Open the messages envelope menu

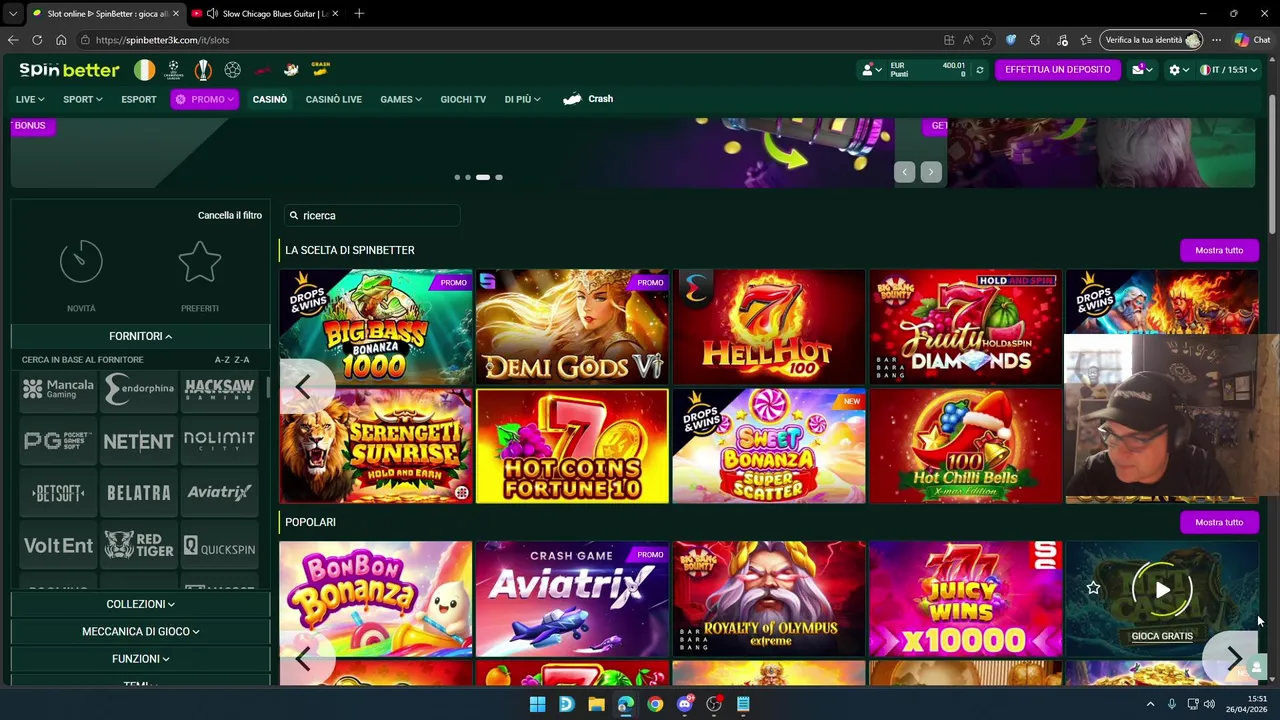pos(1142,70)
